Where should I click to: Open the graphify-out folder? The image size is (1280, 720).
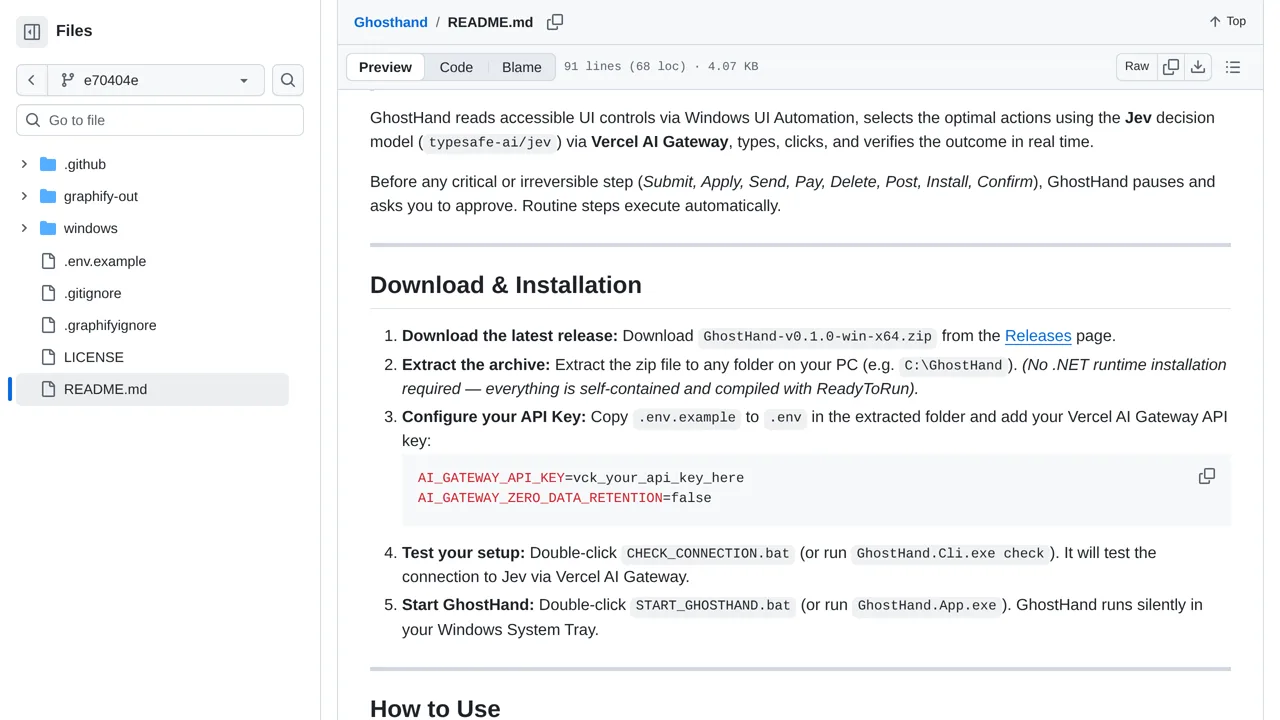pos(101,196)
